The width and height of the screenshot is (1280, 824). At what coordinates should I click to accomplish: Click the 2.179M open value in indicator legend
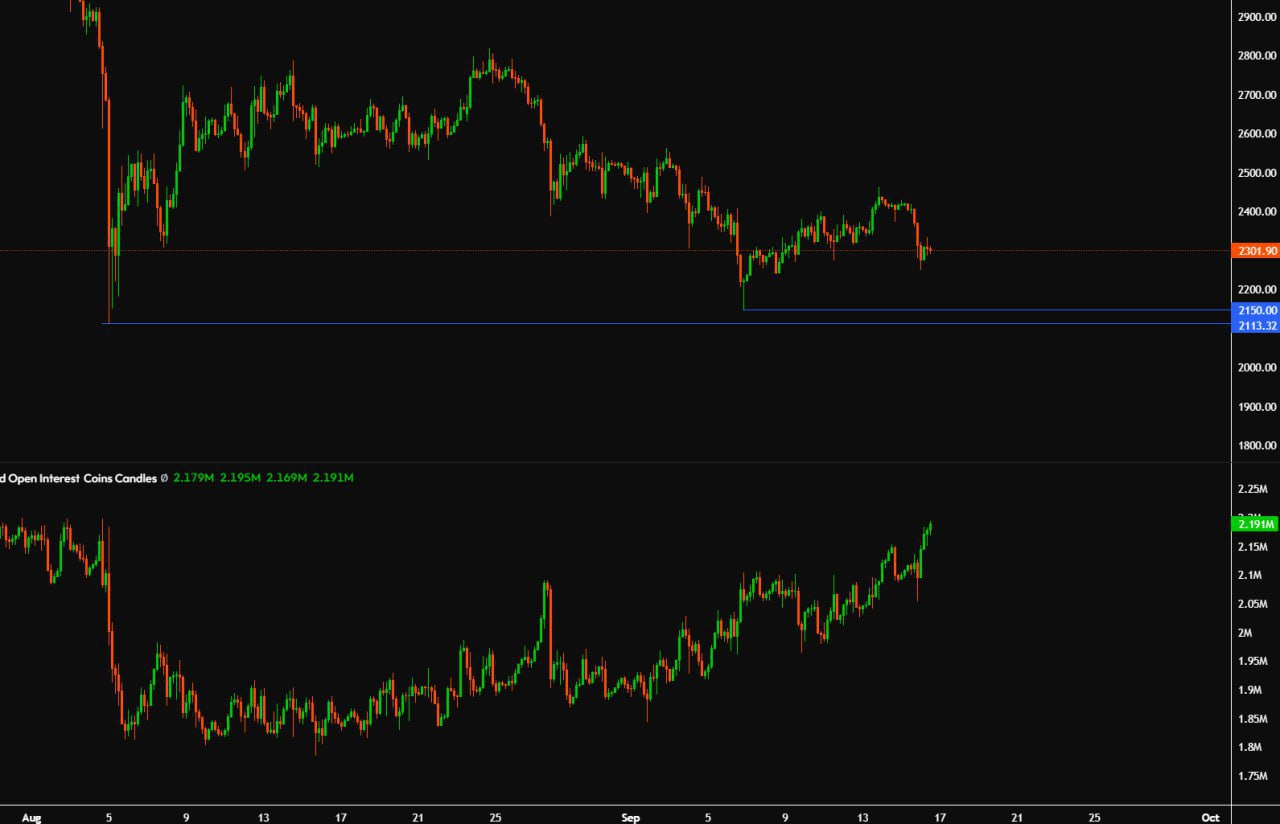(193, 479)
